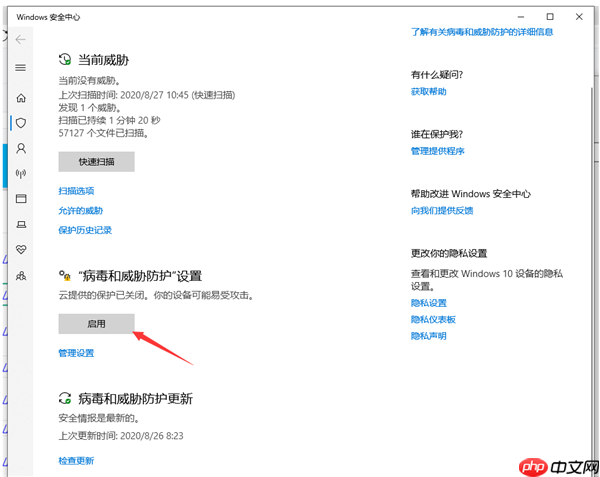The height and width of the screenshot is (477, 600).
Task: Click text 57127 个文件已扫描
Action: click(x=103, y=133)
